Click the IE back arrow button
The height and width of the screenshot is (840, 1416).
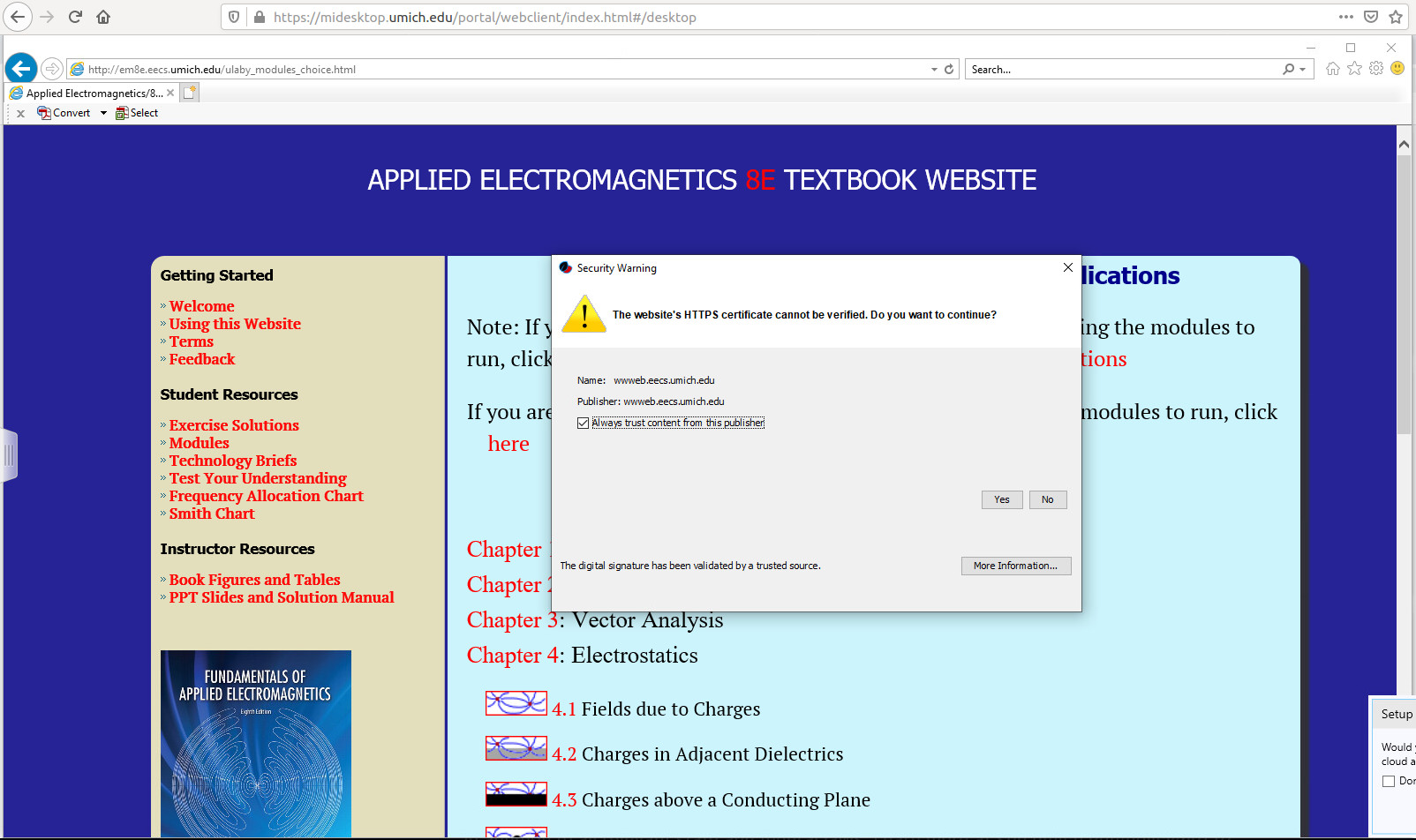click(x=21, y=68)
